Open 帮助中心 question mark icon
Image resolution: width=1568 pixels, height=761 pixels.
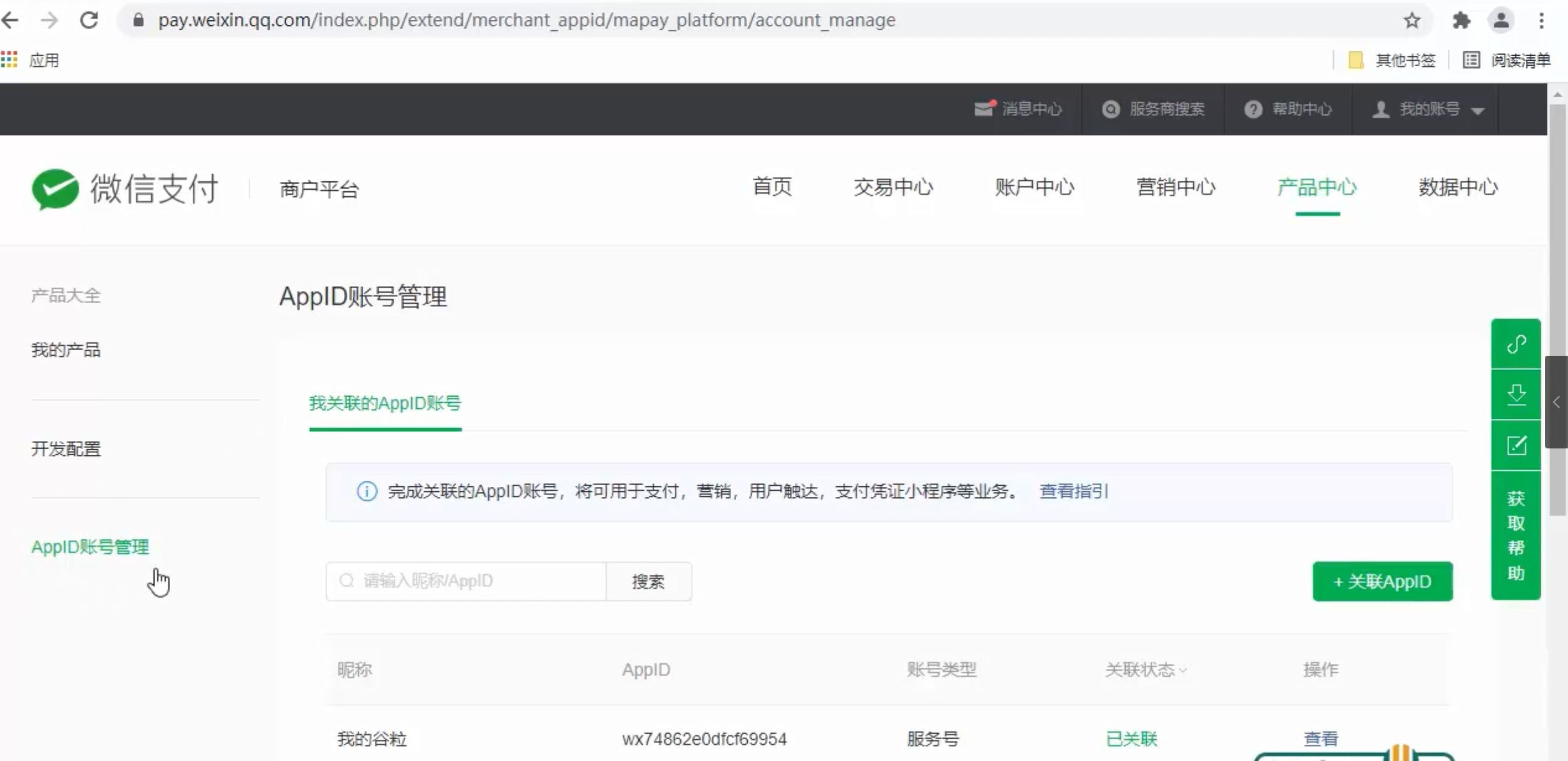click(x=1253, y=109)
